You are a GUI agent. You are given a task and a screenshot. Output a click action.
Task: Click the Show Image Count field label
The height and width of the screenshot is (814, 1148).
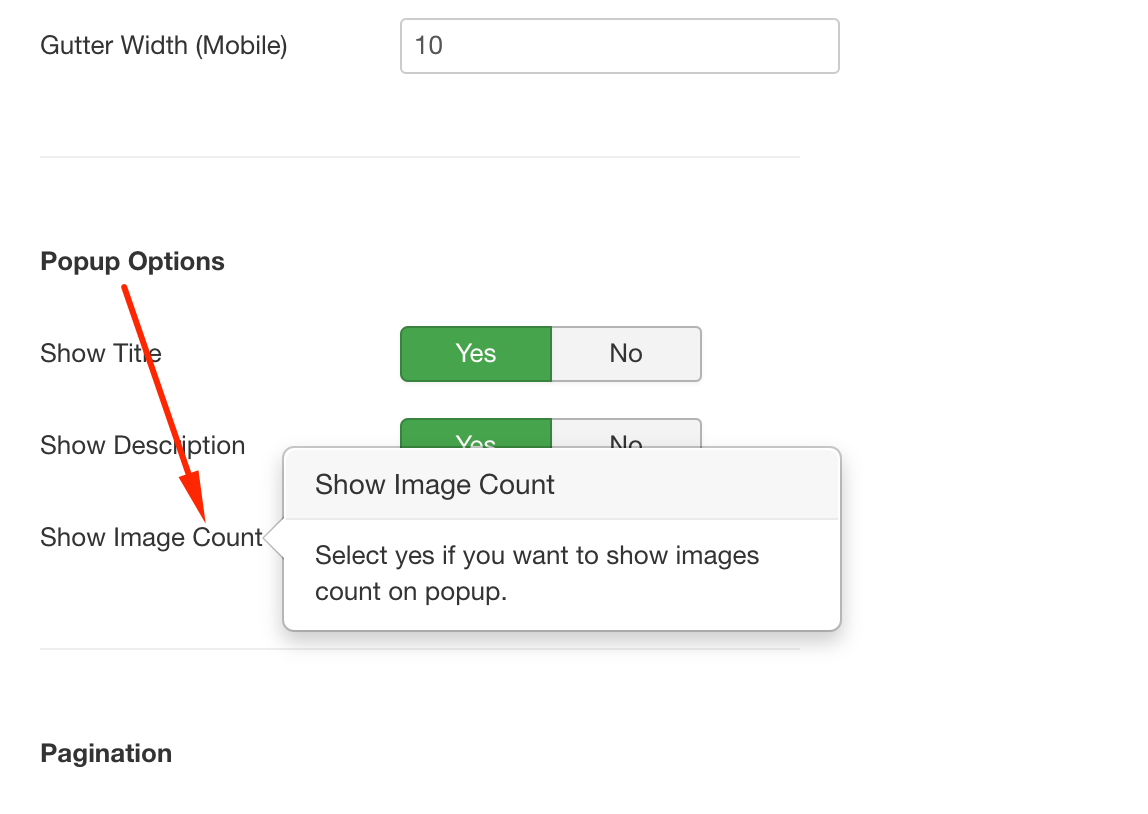pos(150,538)
